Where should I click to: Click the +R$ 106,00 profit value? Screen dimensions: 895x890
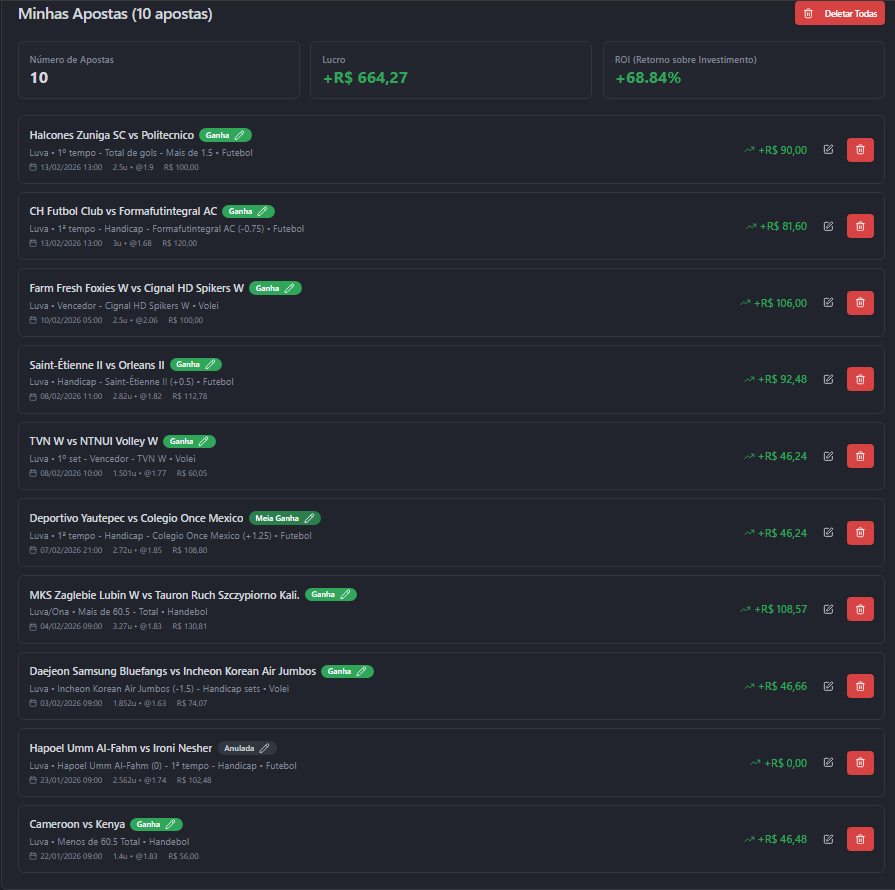pyautogui.click(x=780, y=303)
